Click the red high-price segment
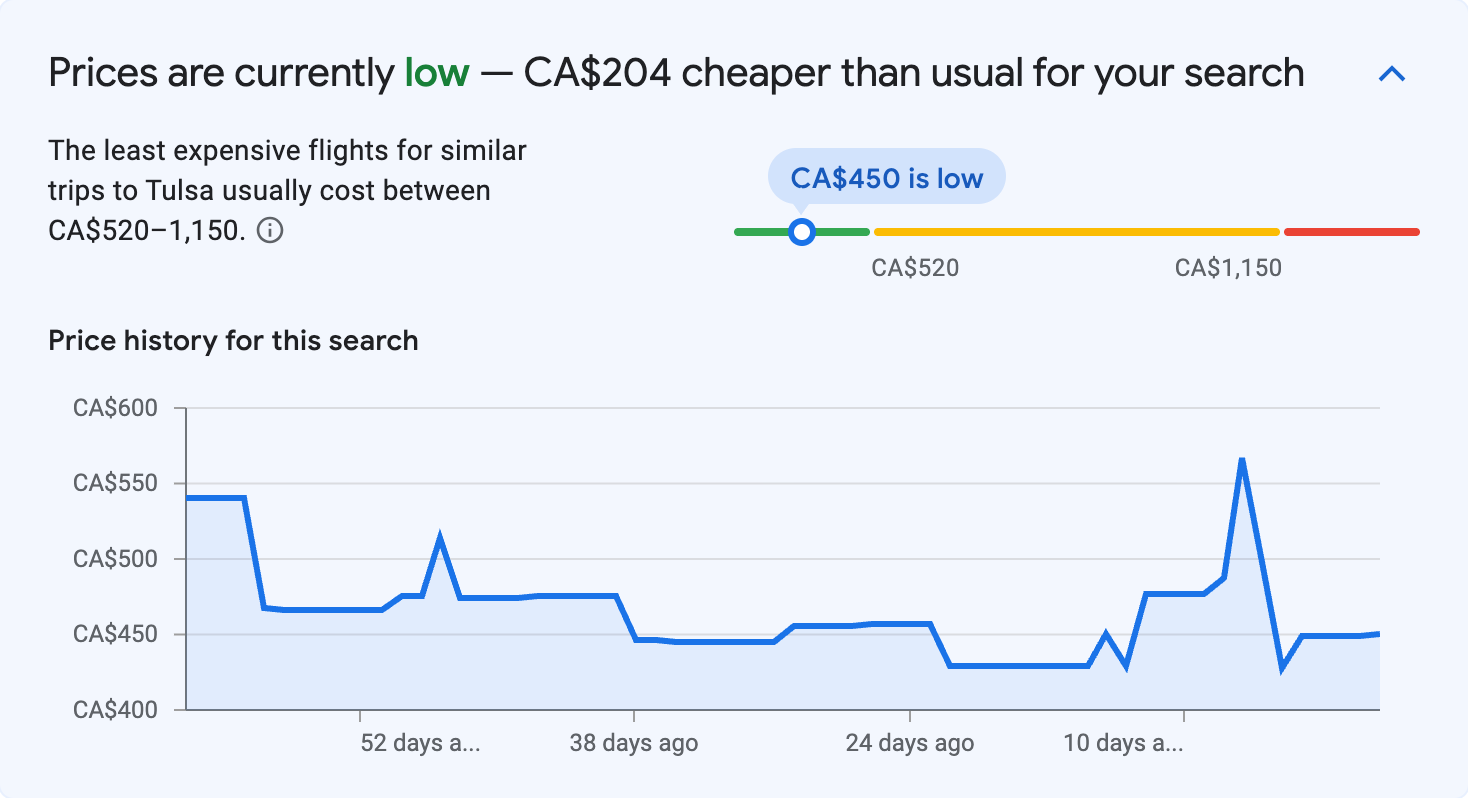Screen dimensions: 1468x798 point(1350,231)
